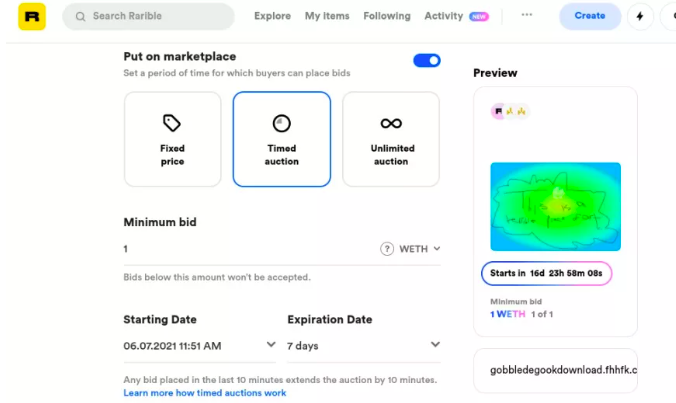Click the WETH help question mark icon
Image resolution: width=676 pixels, height=403 pixels.
(x=387, y=249)
